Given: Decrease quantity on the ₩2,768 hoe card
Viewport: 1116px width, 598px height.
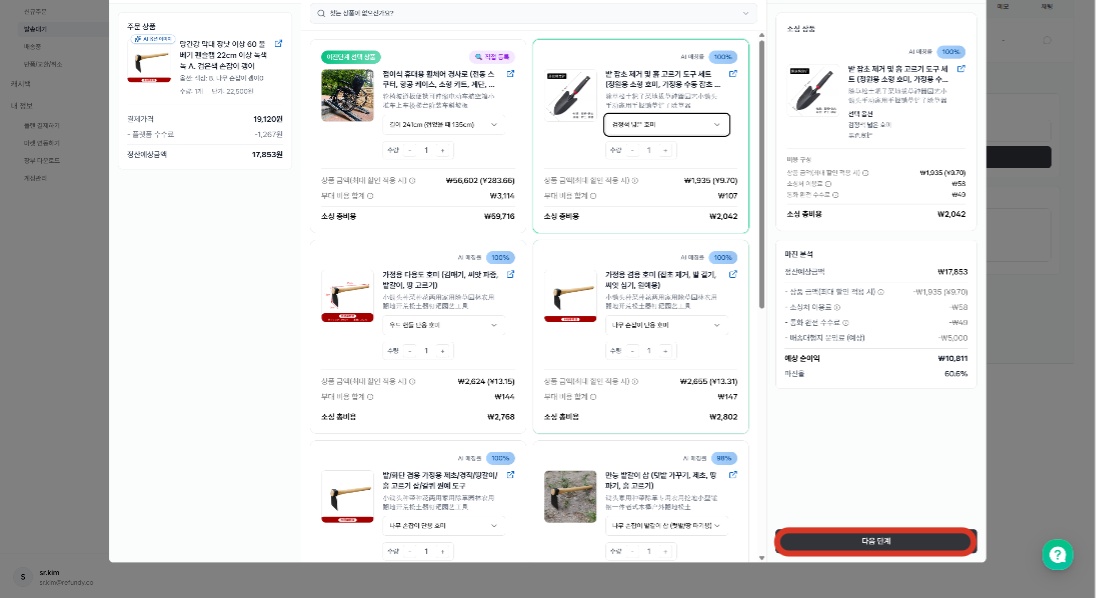Looking at the screenshot, I should click(410, 351).
